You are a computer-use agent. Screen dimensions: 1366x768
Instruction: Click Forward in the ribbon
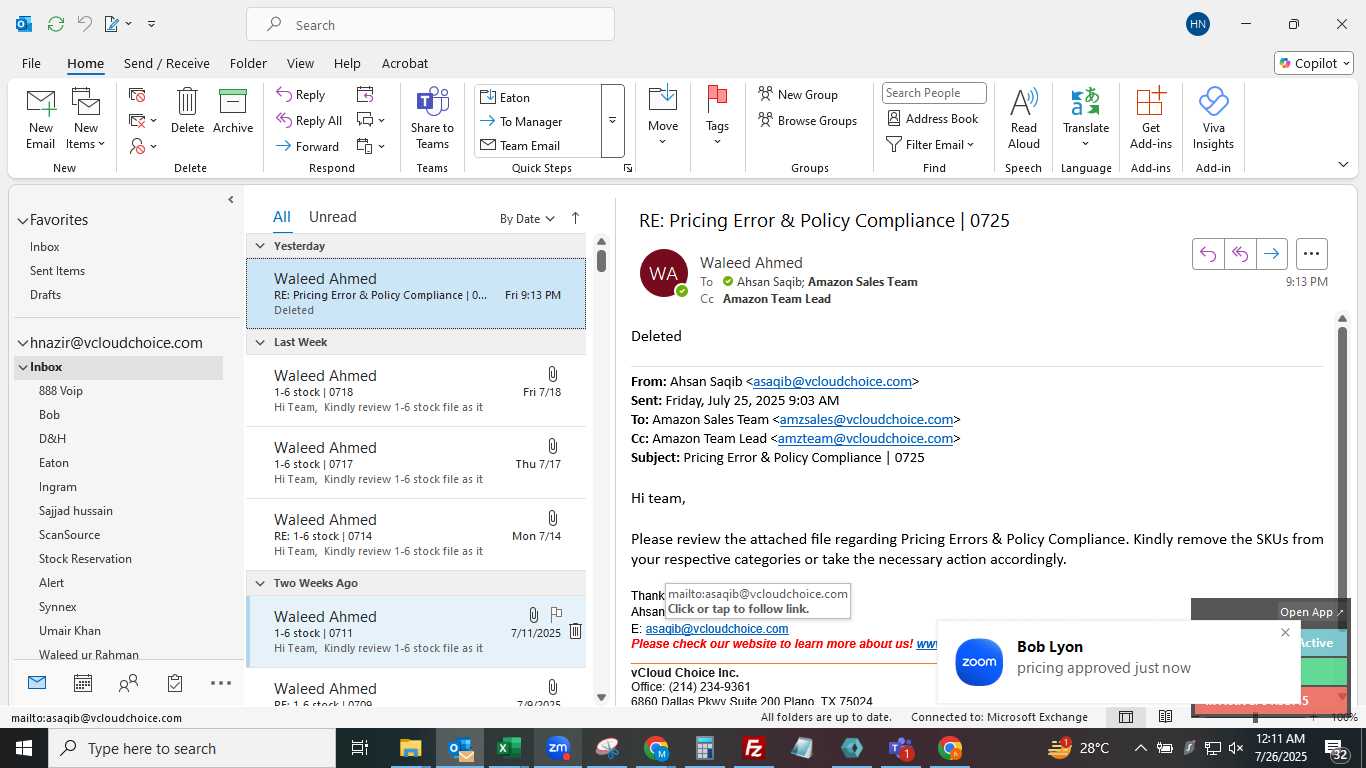[x=307, y=146]
